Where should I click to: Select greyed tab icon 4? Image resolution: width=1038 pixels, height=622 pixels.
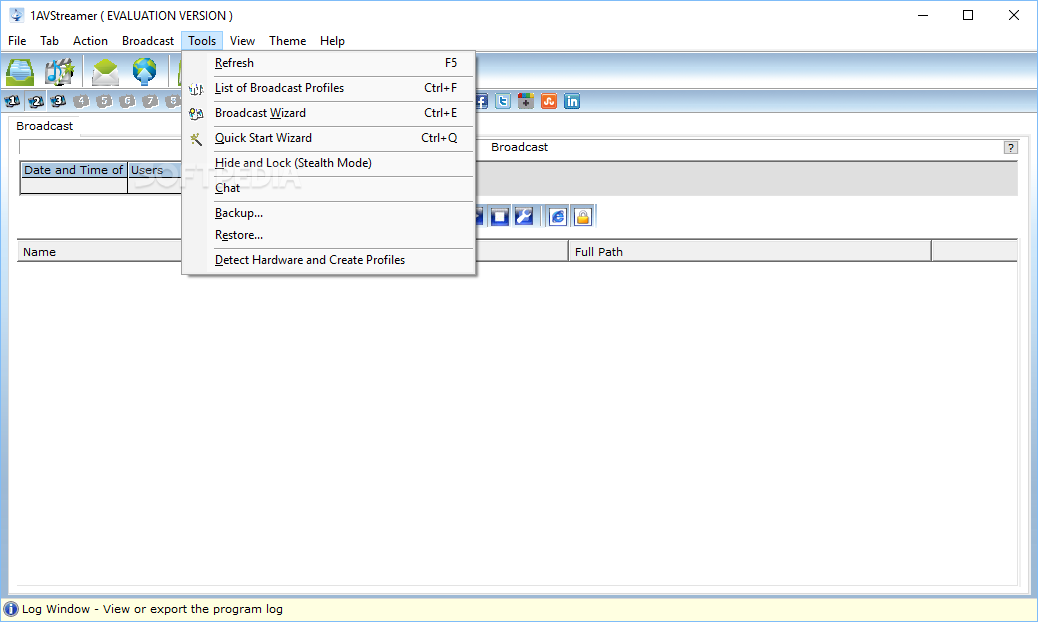pos(81,101)
